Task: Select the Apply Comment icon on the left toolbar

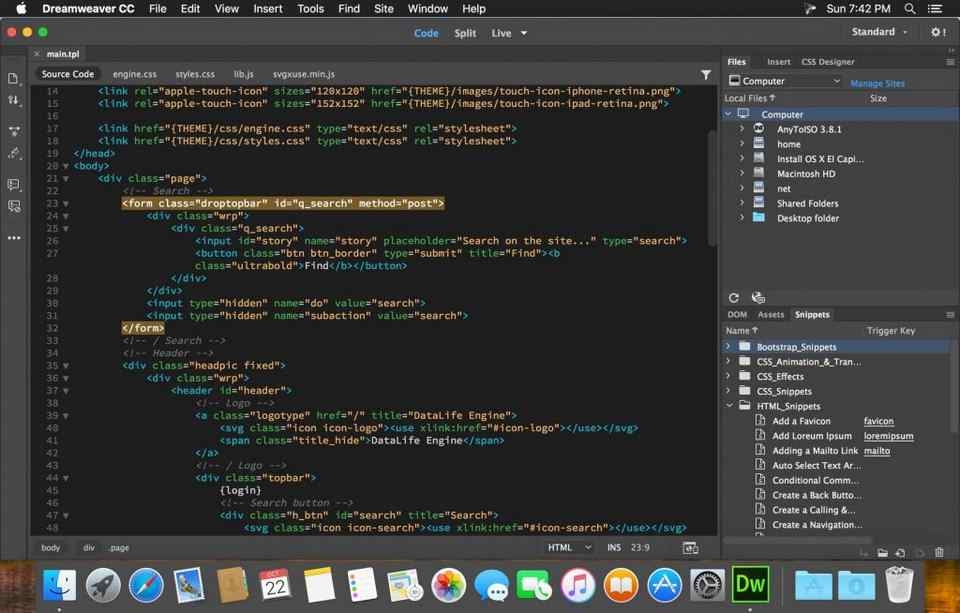Action: point(13,184)
